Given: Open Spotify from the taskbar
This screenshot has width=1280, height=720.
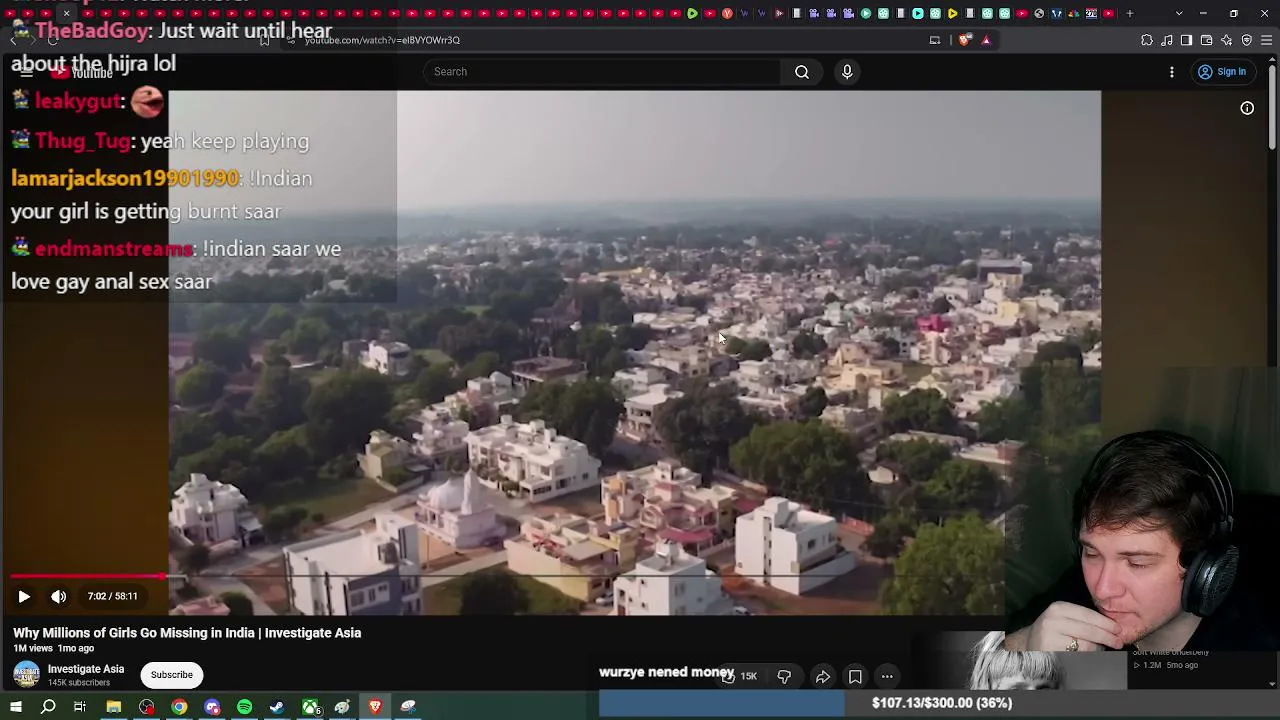Looking at the screenshot, I should [x=245, y=707].
